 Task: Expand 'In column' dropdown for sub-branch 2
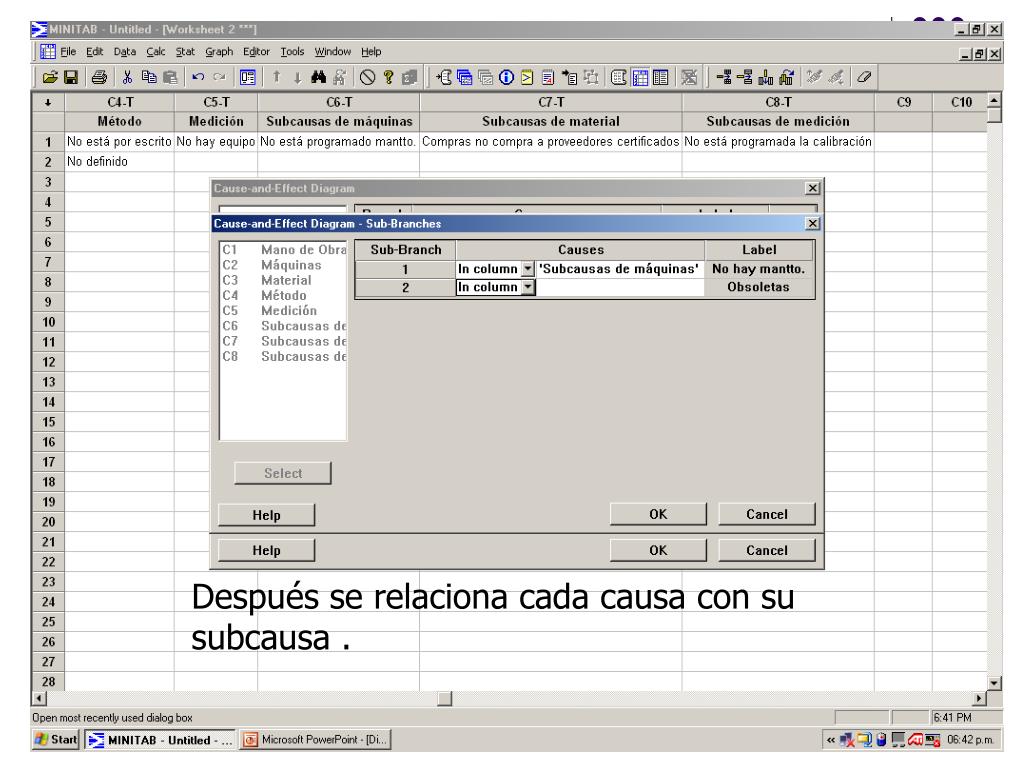pos(528,287)
